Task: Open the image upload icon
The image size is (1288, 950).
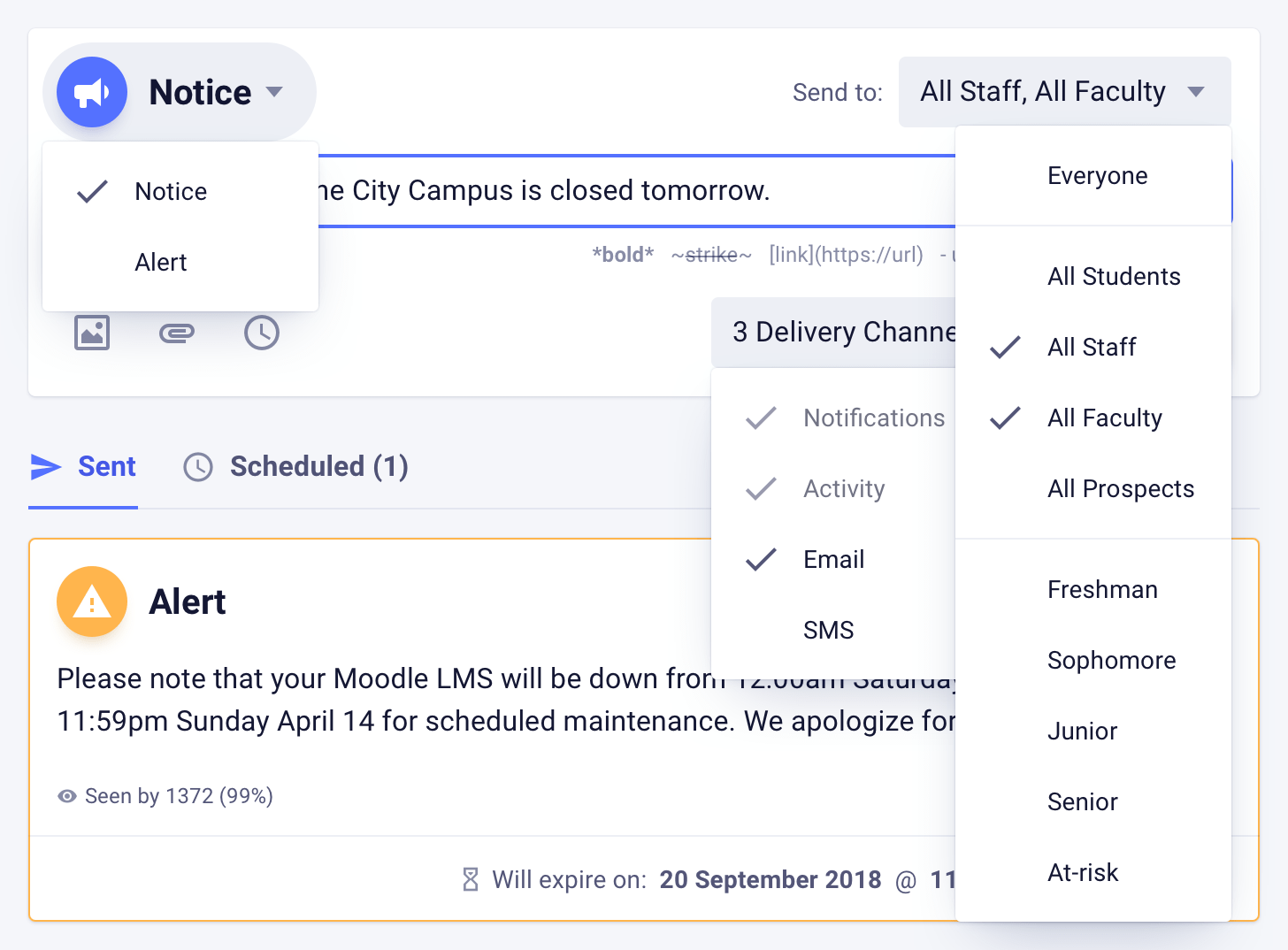Action: pyautogui.click(x=92, y=333)
